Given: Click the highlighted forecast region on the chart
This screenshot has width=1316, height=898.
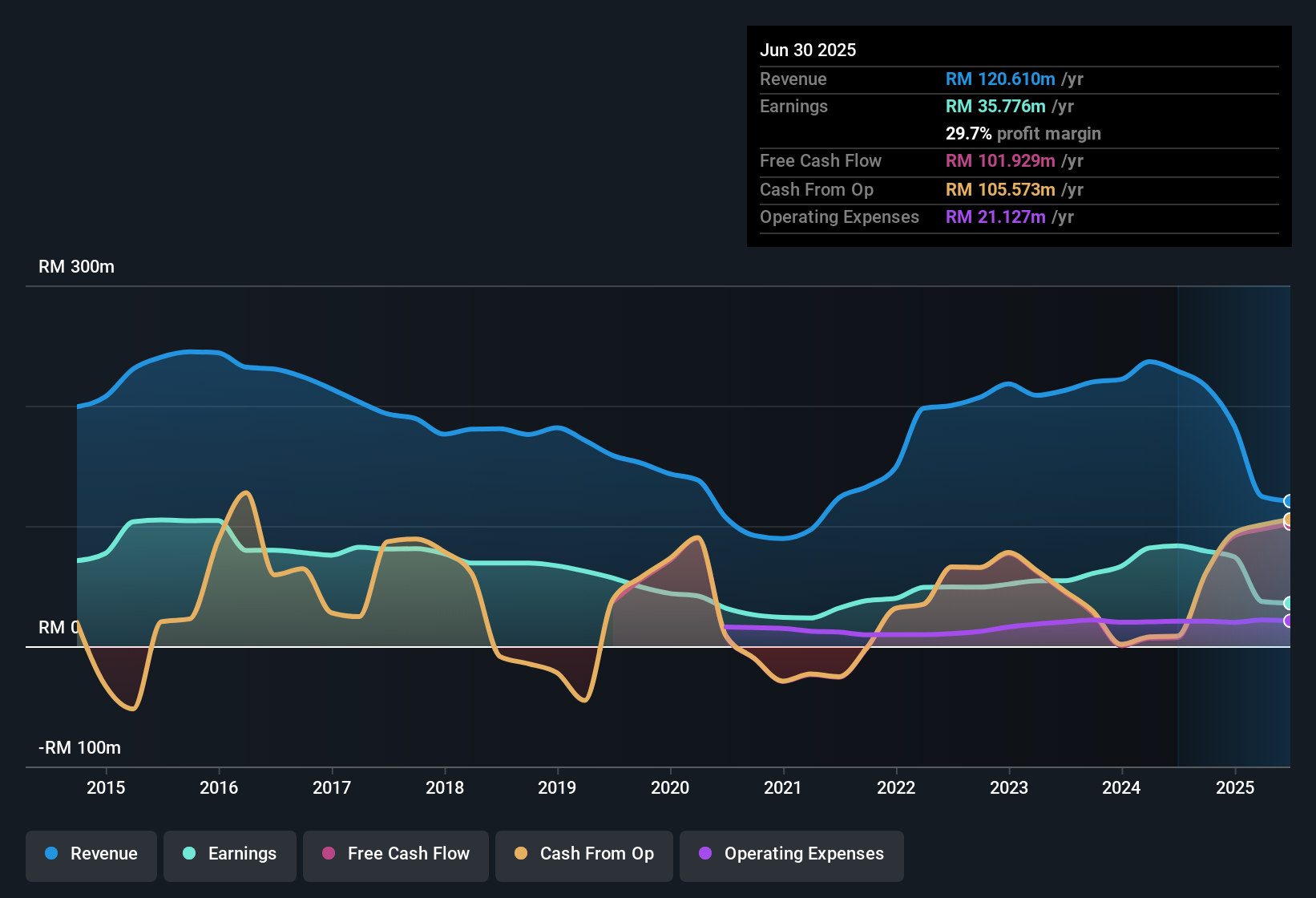Looking at the screenshot, I should tap(1234, 521).
